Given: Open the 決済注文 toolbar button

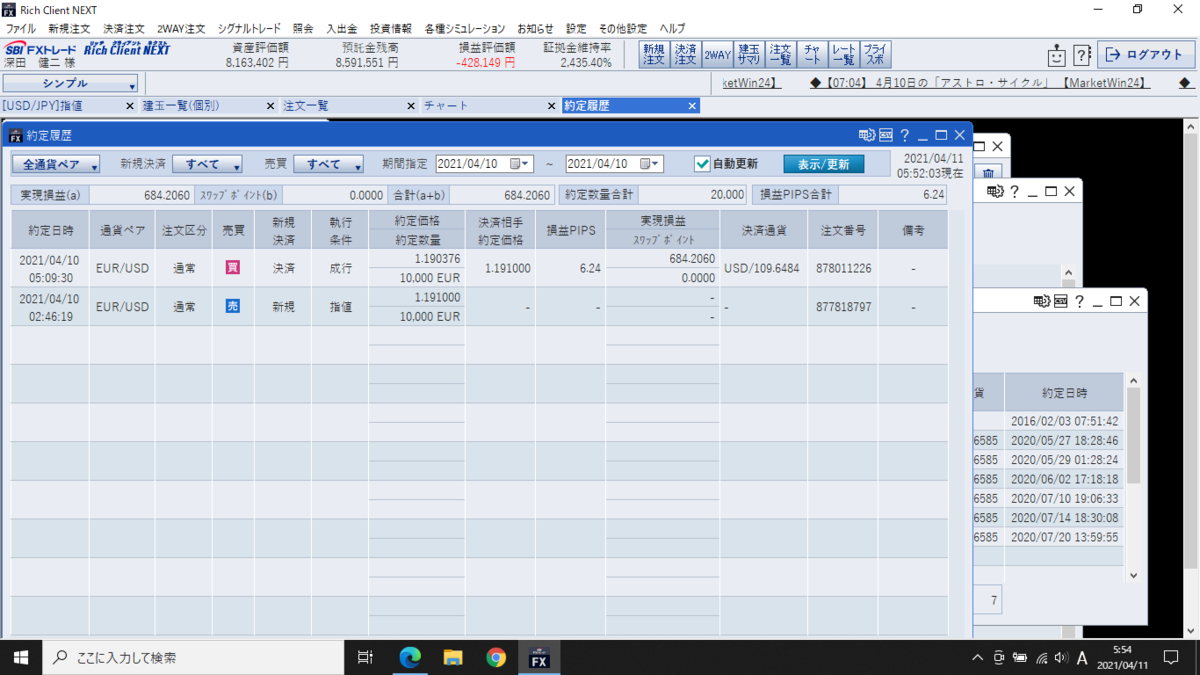Looking at the screenshot, I should tap(685, 55).
